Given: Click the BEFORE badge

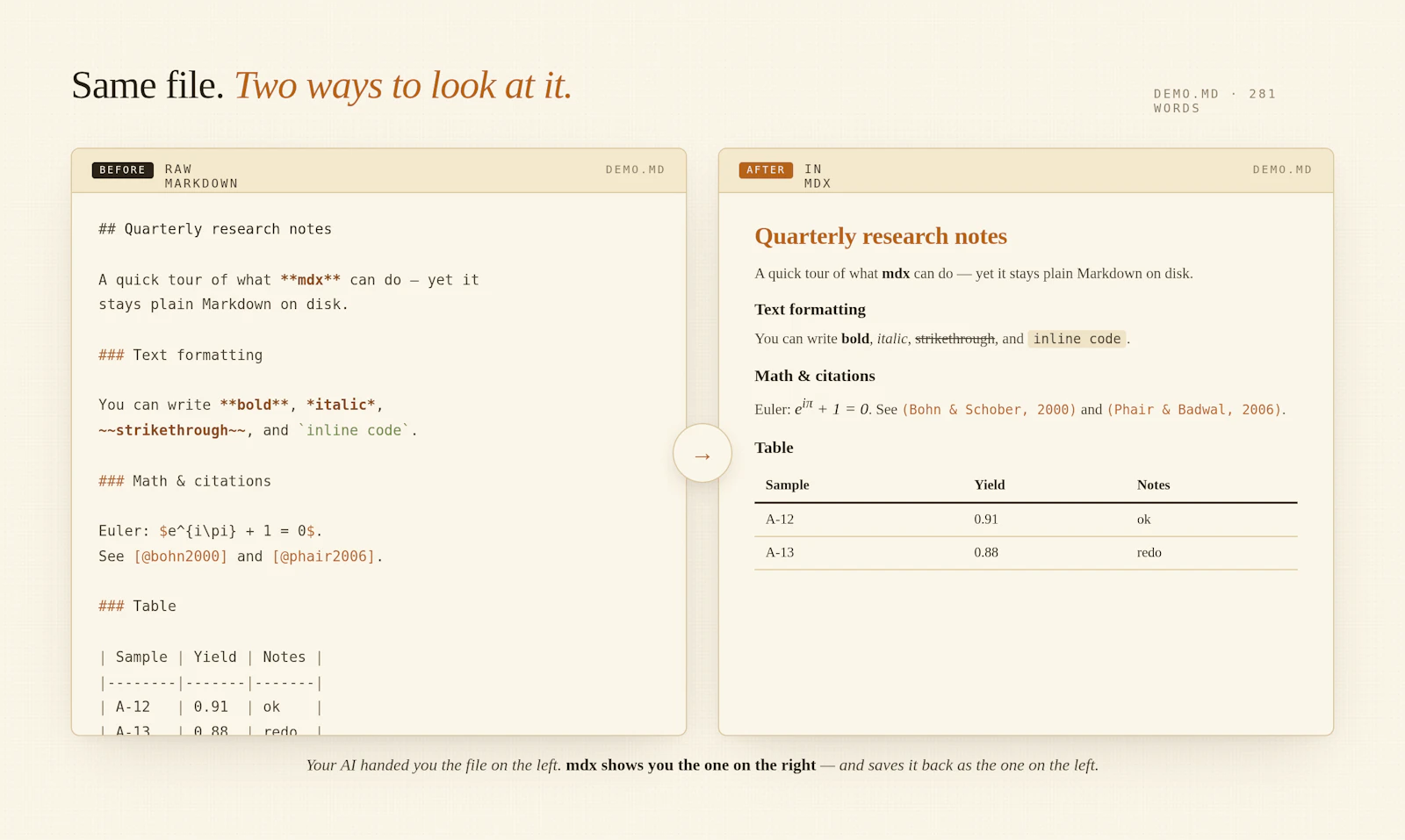Looking at the screenshot, I should coord(122,170).
